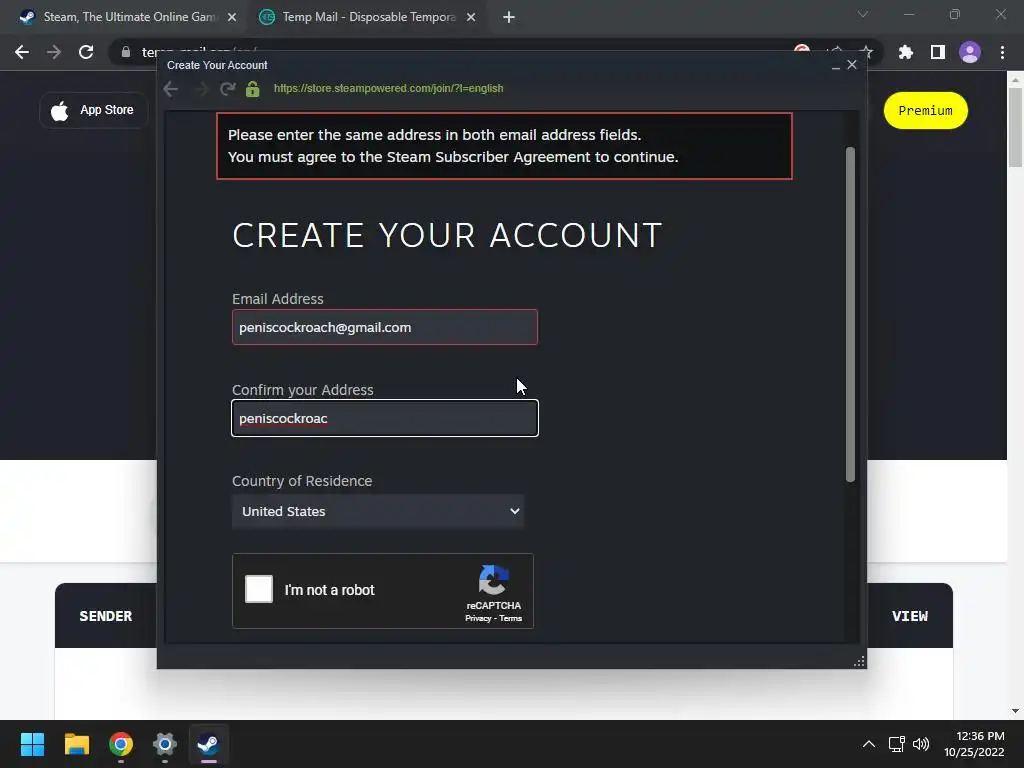This screenshot has width=1024, height=768.
Task: Open reCAPTCHA Privacy link
Action: click(478, 618)
